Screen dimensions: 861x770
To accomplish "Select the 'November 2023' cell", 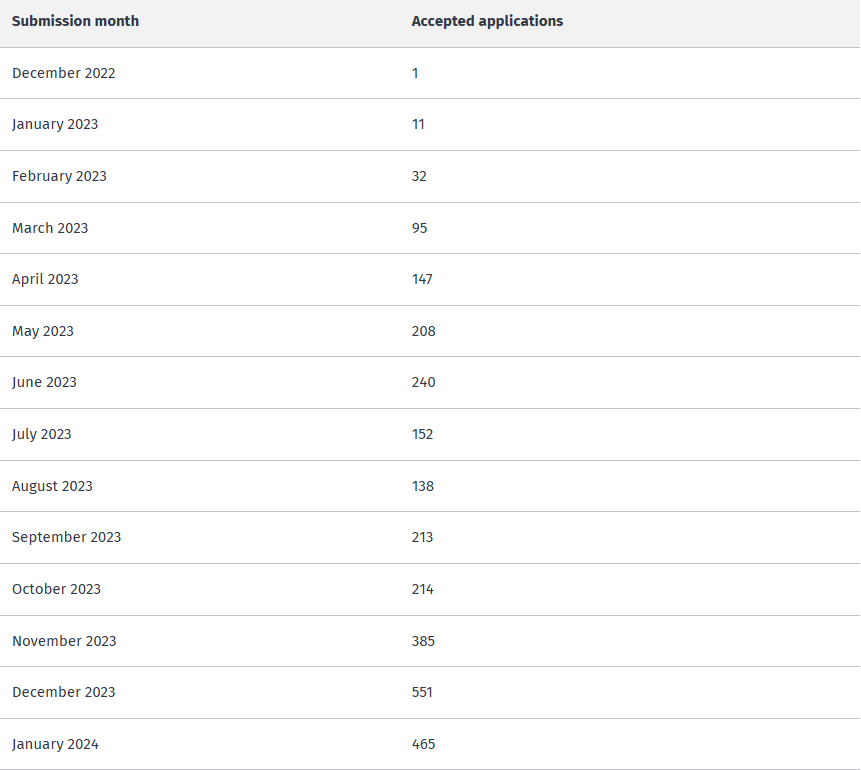I will pos(64,641).
